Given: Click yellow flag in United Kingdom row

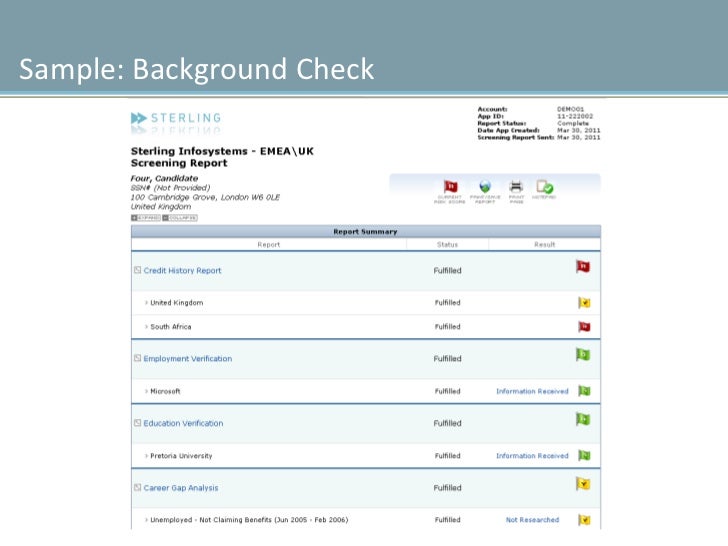Looking at the screenshot, I should tap(584, 303).
